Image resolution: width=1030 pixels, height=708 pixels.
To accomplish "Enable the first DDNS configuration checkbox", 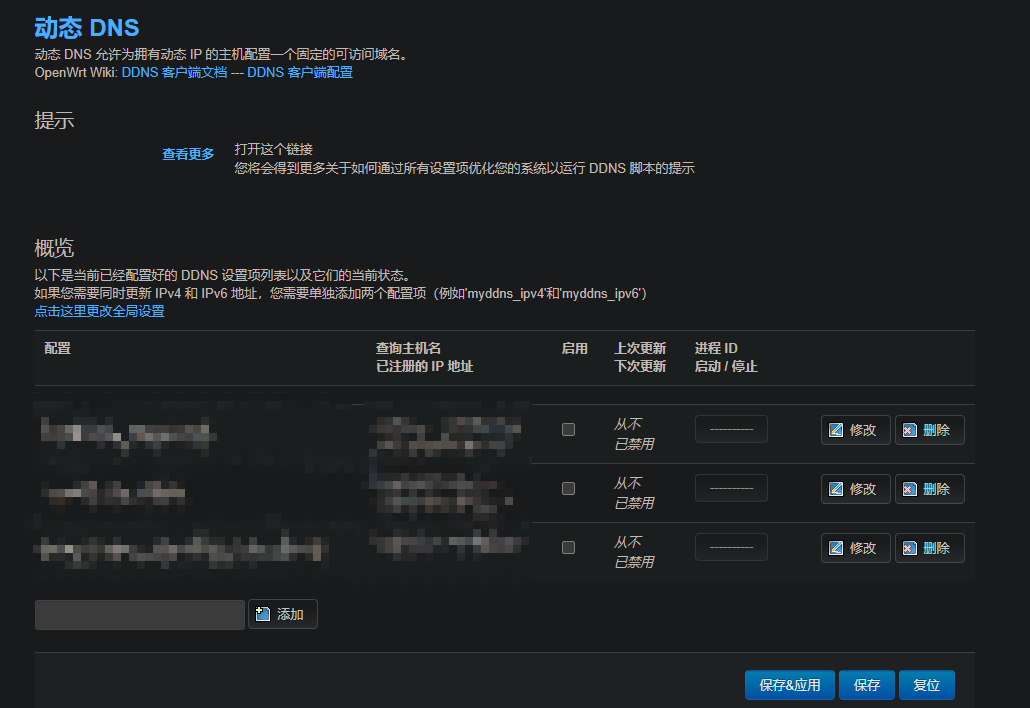I will point(568,429).
